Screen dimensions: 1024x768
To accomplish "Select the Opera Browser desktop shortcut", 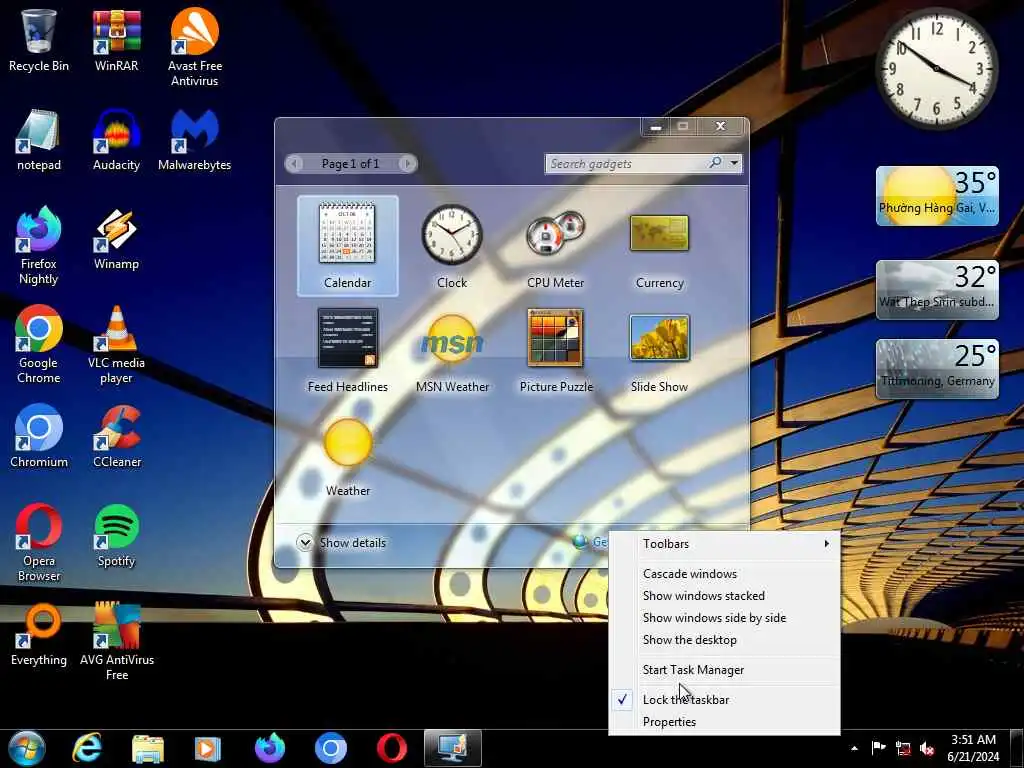I will click(x=39, y=542).
